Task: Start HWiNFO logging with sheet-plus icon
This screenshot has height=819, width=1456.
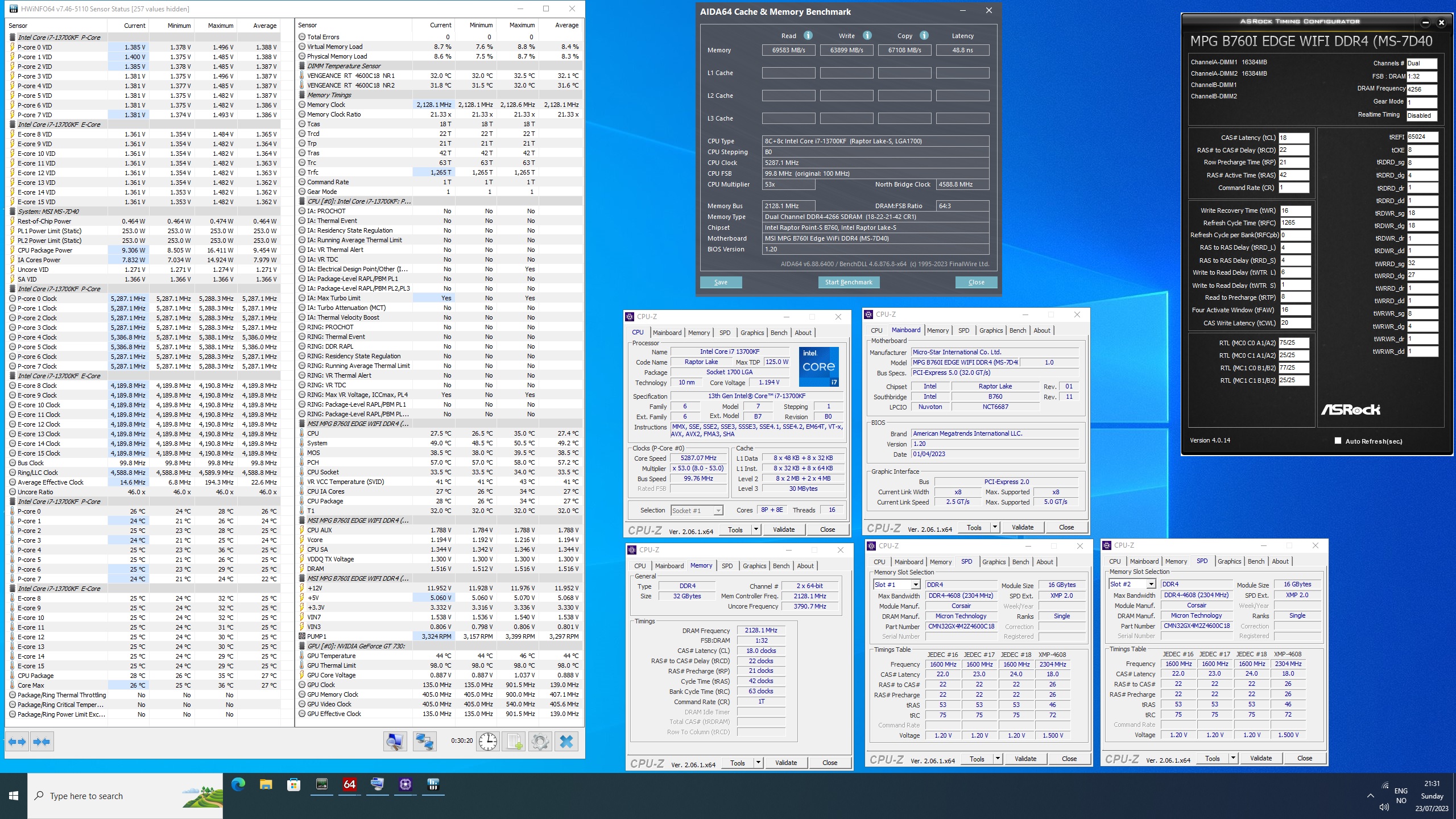Action: coord(514,742)
